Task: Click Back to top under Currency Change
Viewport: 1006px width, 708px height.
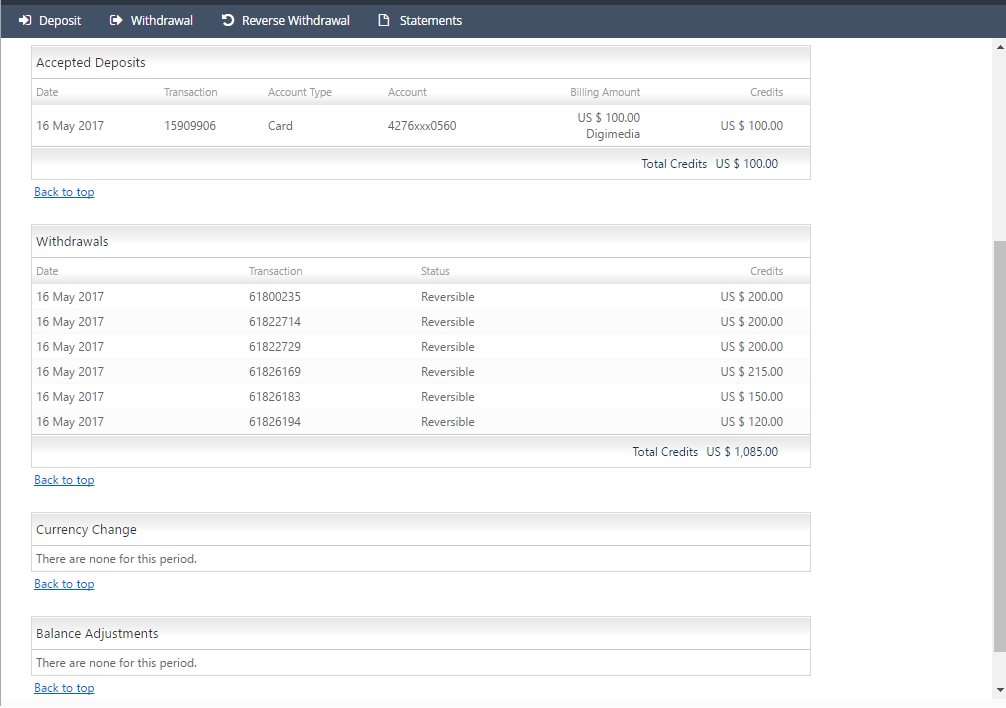Action: [64, 584]
